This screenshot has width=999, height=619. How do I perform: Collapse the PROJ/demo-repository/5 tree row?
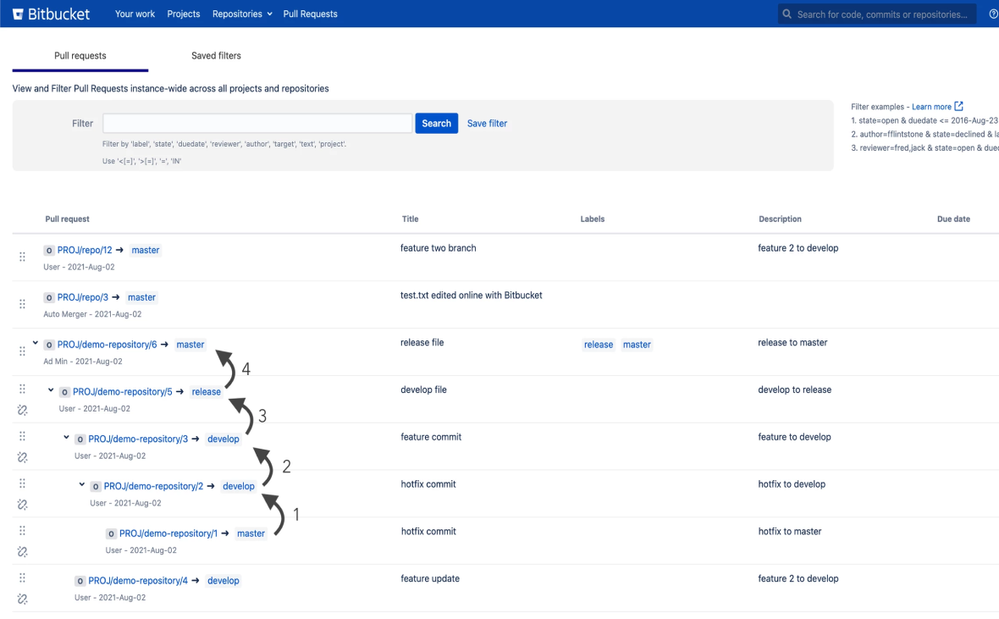point(51,390)
